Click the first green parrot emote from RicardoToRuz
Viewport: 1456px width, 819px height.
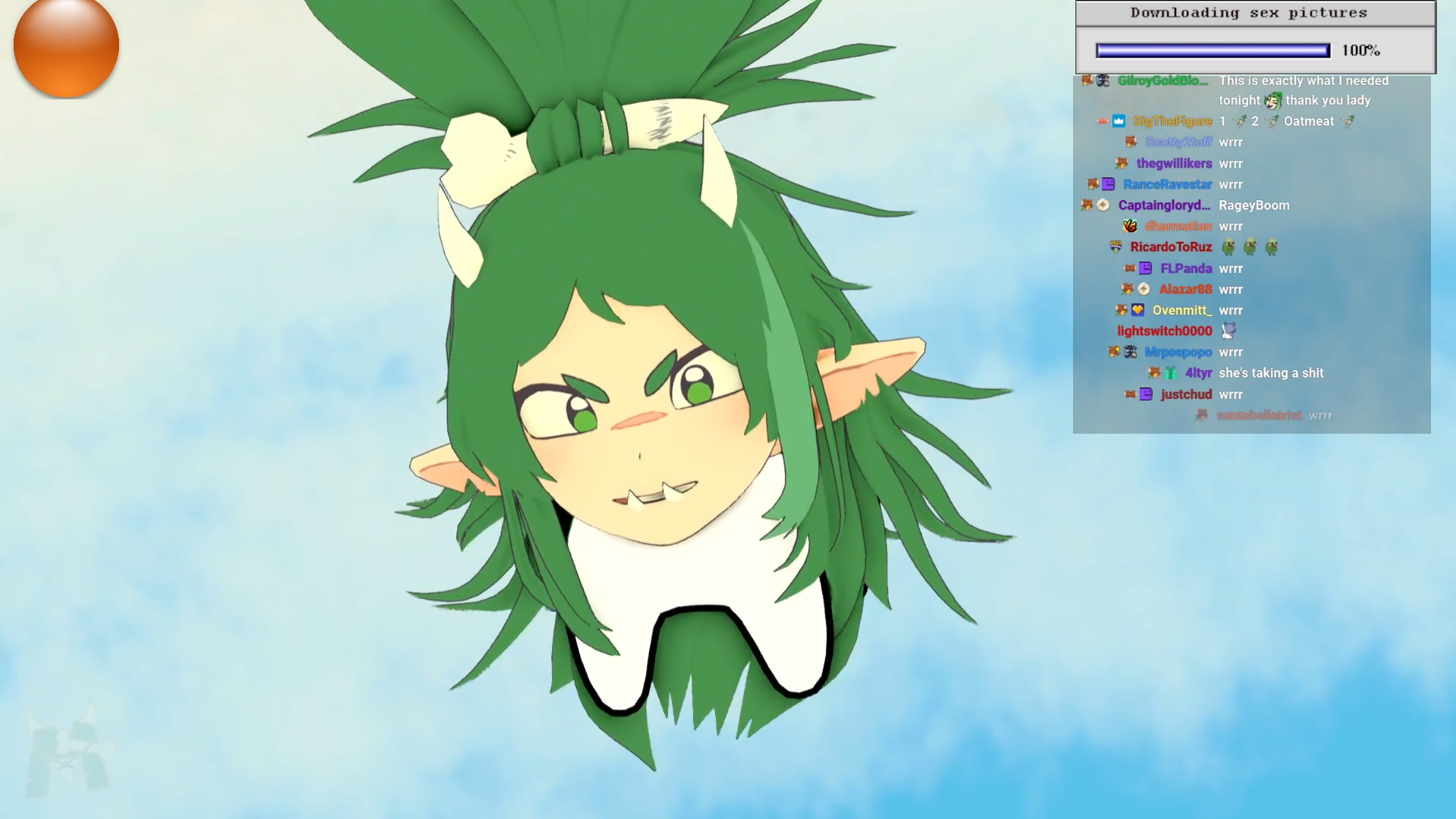click(1228, 247)
